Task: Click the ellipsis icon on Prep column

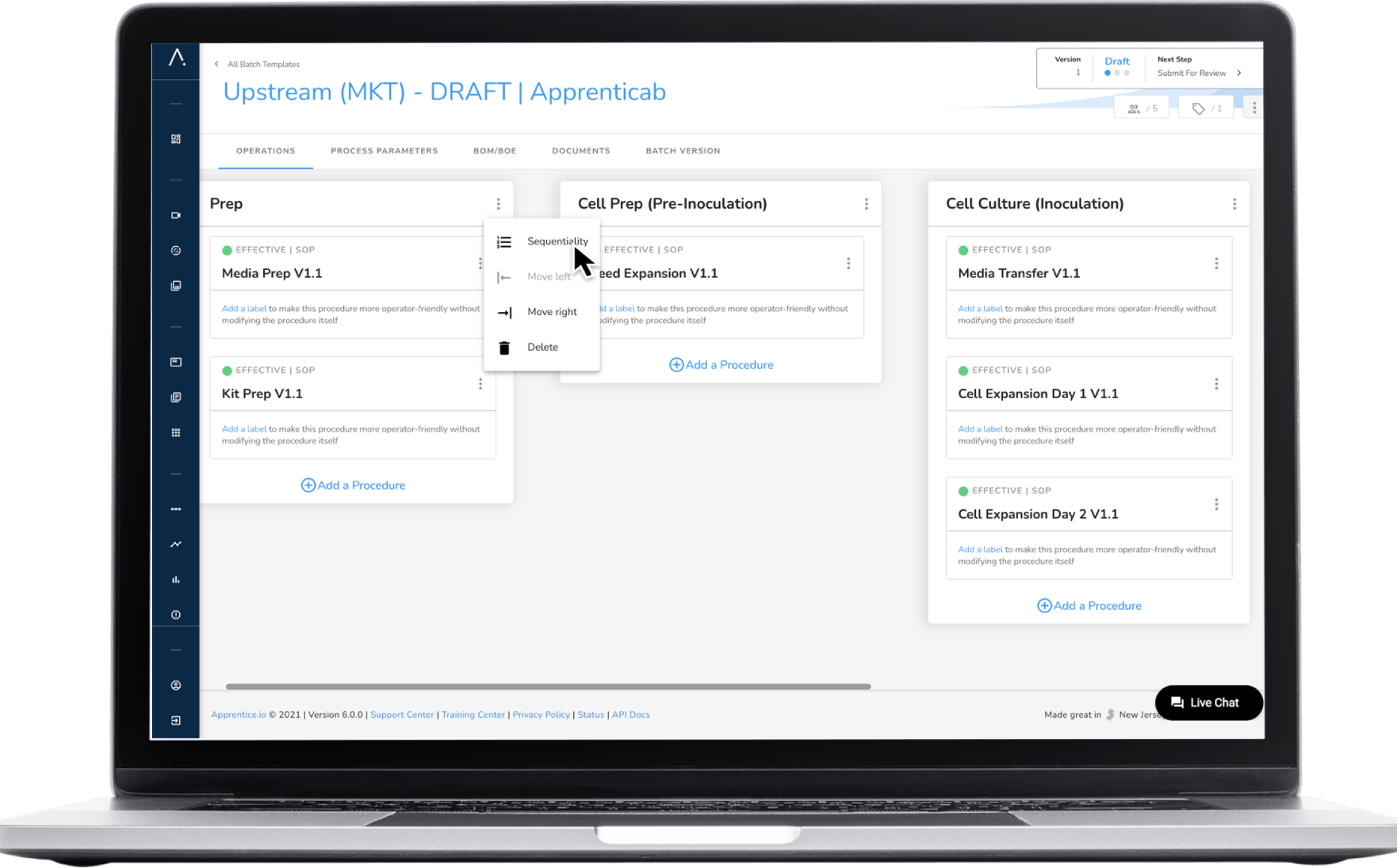Action: (x=499, y=204)
